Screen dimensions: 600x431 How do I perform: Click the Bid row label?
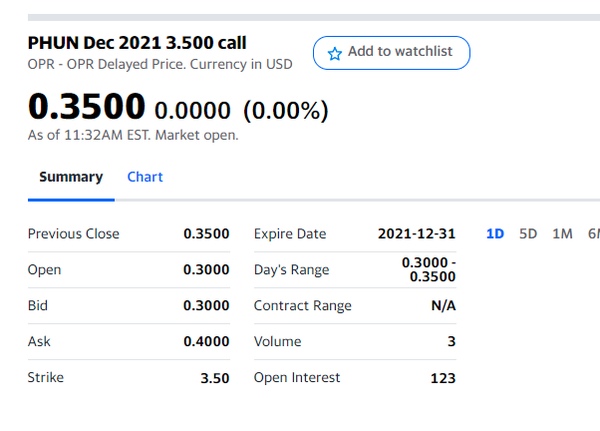(x=38, y=306)
